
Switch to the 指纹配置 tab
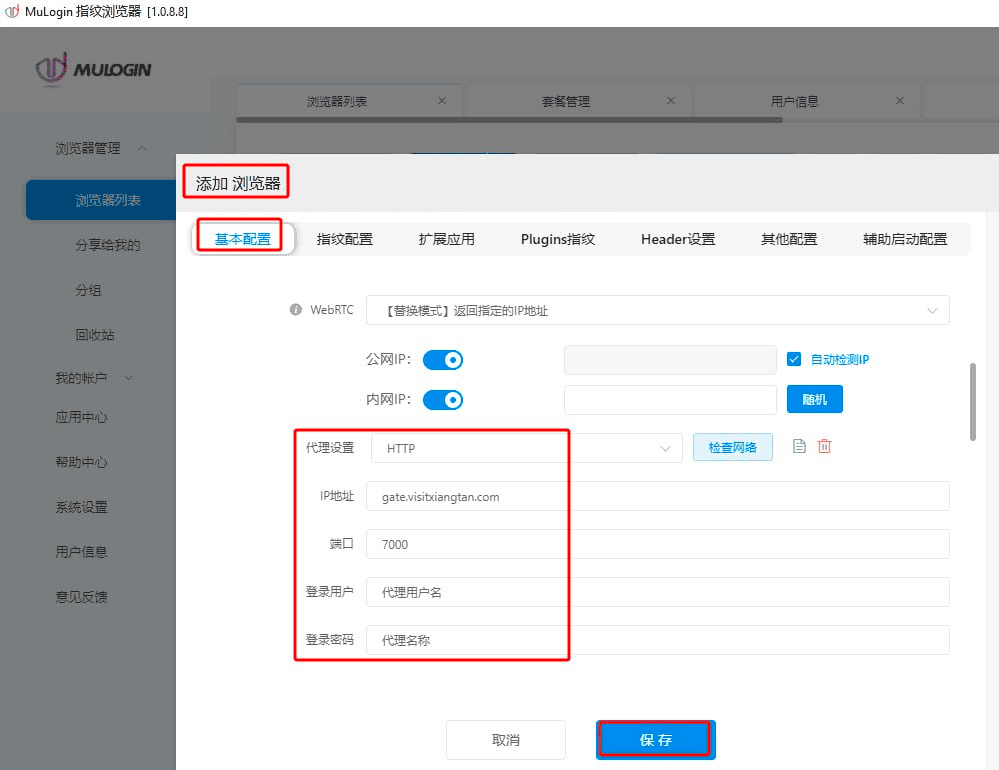345,239
